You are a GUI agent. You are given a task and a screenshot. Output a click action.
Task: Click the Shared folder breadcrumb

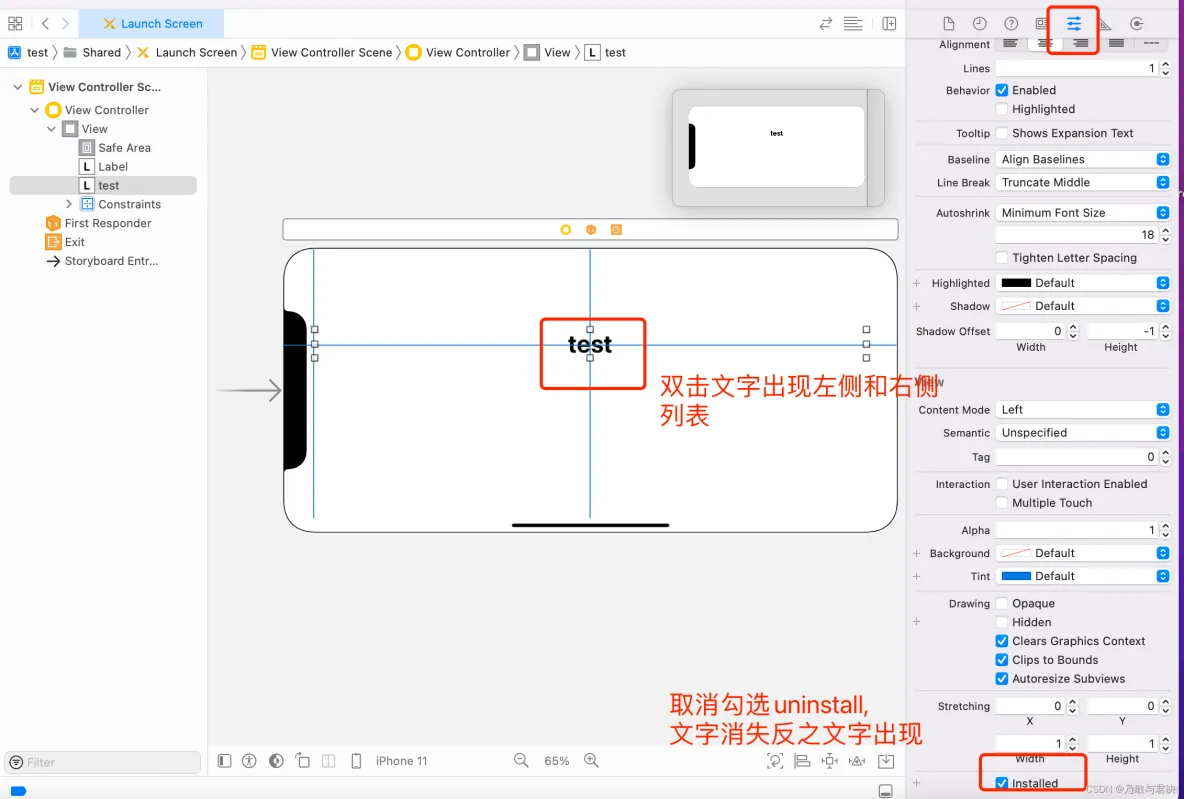pyautogui.click(x=92, y=52)
